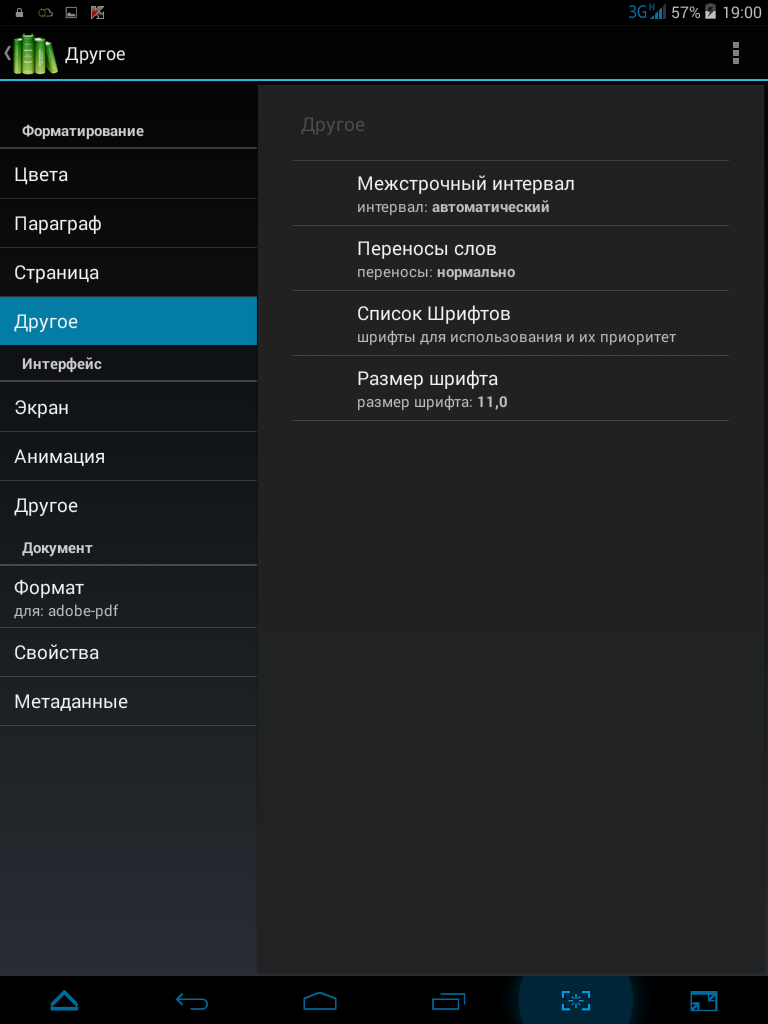Open the Межстрочный интервал setting

(x=511, y=193)
